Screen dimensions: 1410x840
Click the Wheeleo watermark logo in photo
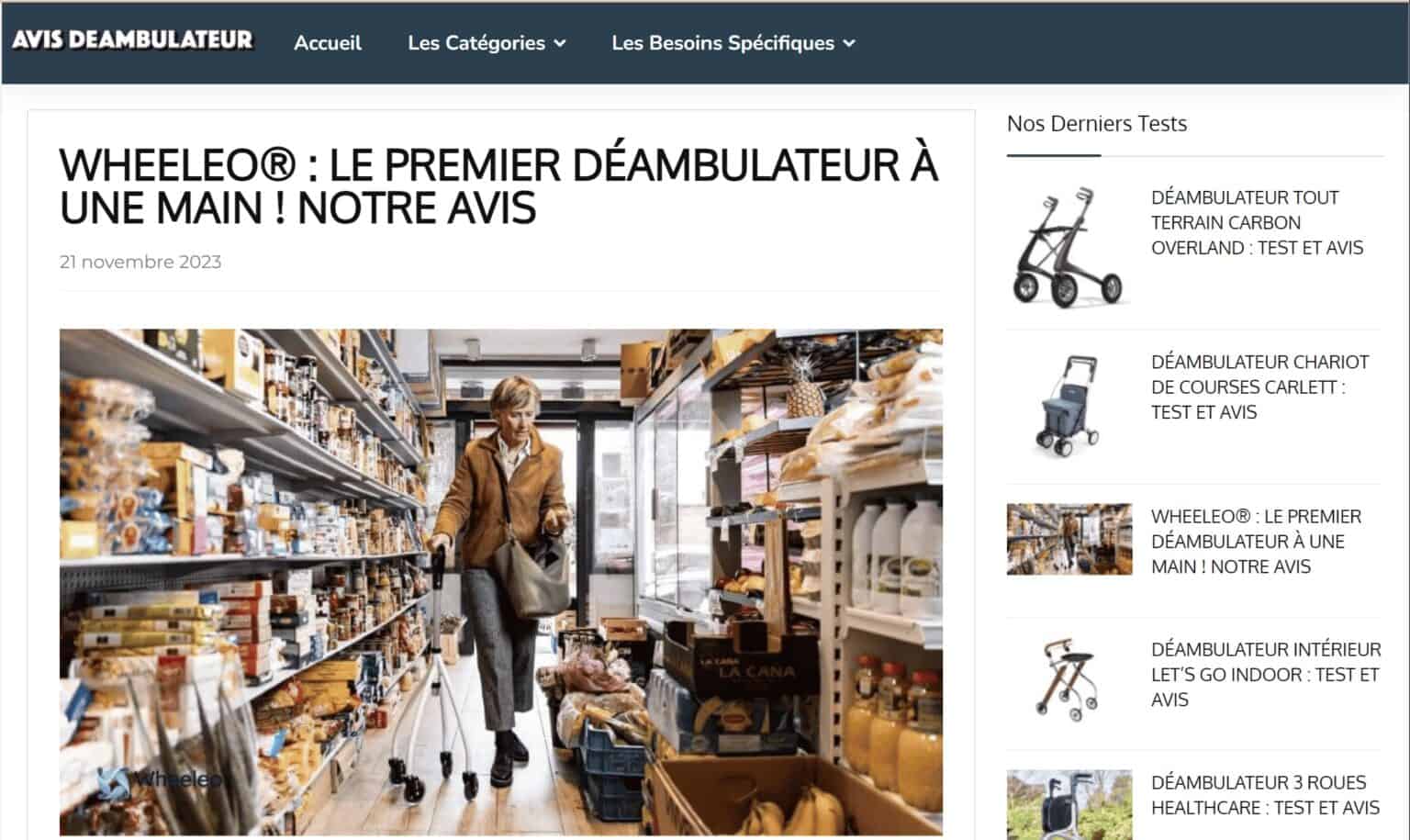click(x=161, y=780)
